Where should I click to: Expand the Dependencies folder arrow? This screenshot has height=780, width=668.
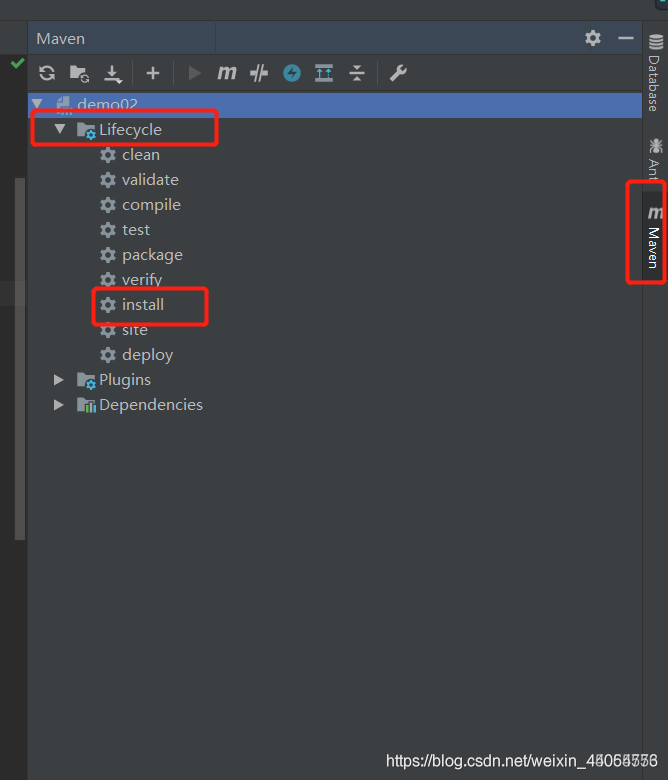coord(59,405)
